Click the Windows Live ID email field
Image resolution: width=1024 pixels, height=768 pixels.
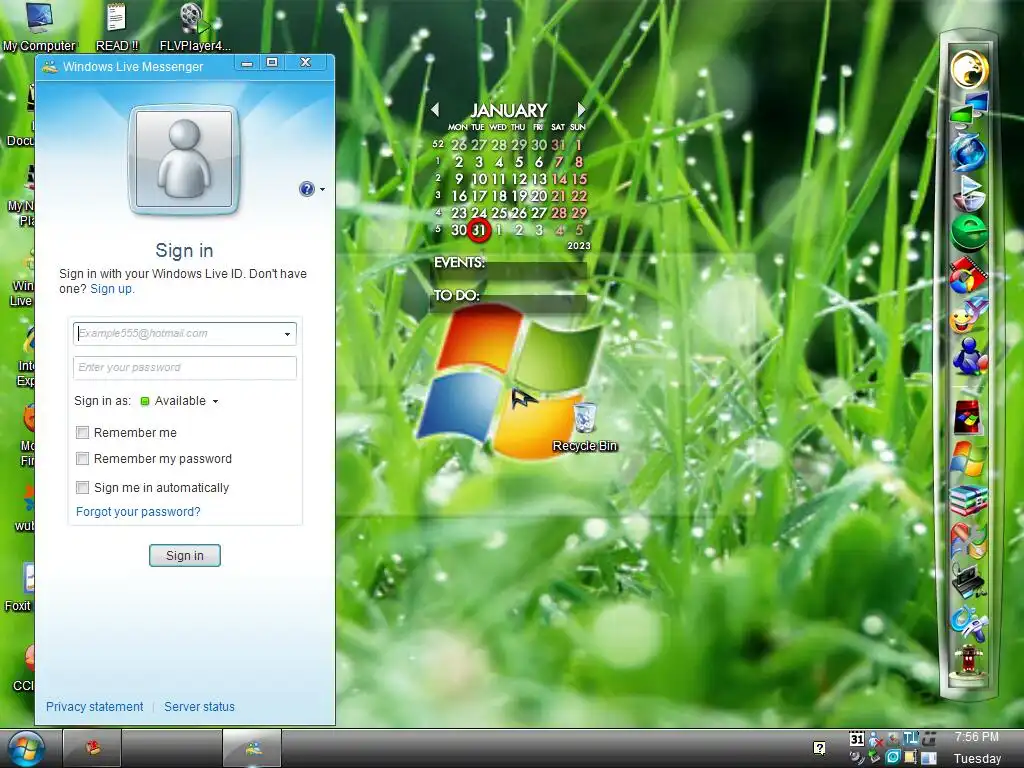point(185,334)
